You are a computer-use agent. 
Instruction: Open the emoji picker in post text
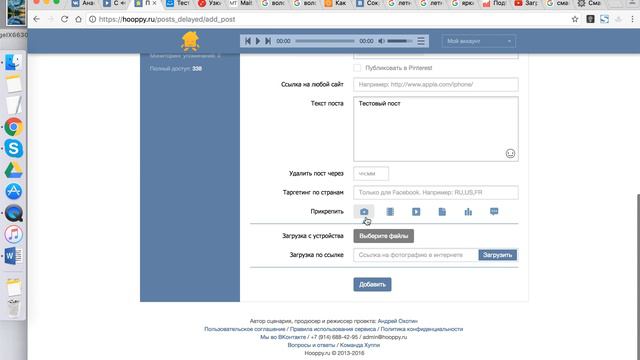tap(510, 153)
